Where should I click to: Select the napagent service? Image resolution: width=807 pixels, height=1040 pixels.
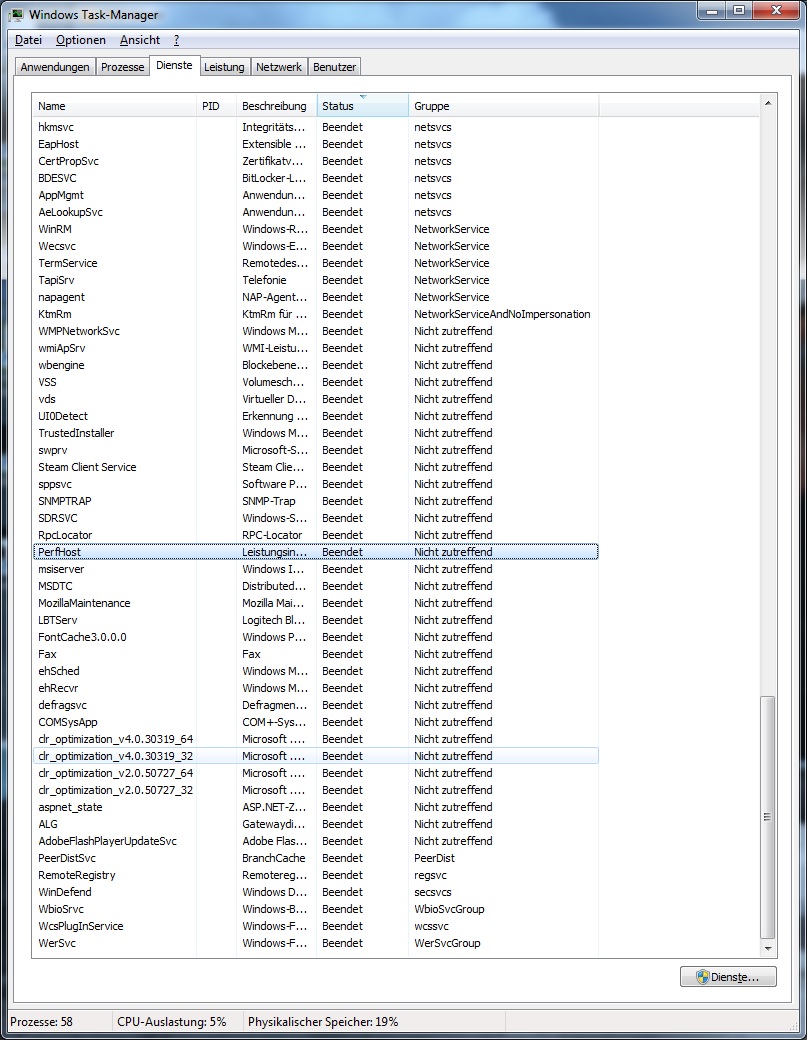click(316, 297)
